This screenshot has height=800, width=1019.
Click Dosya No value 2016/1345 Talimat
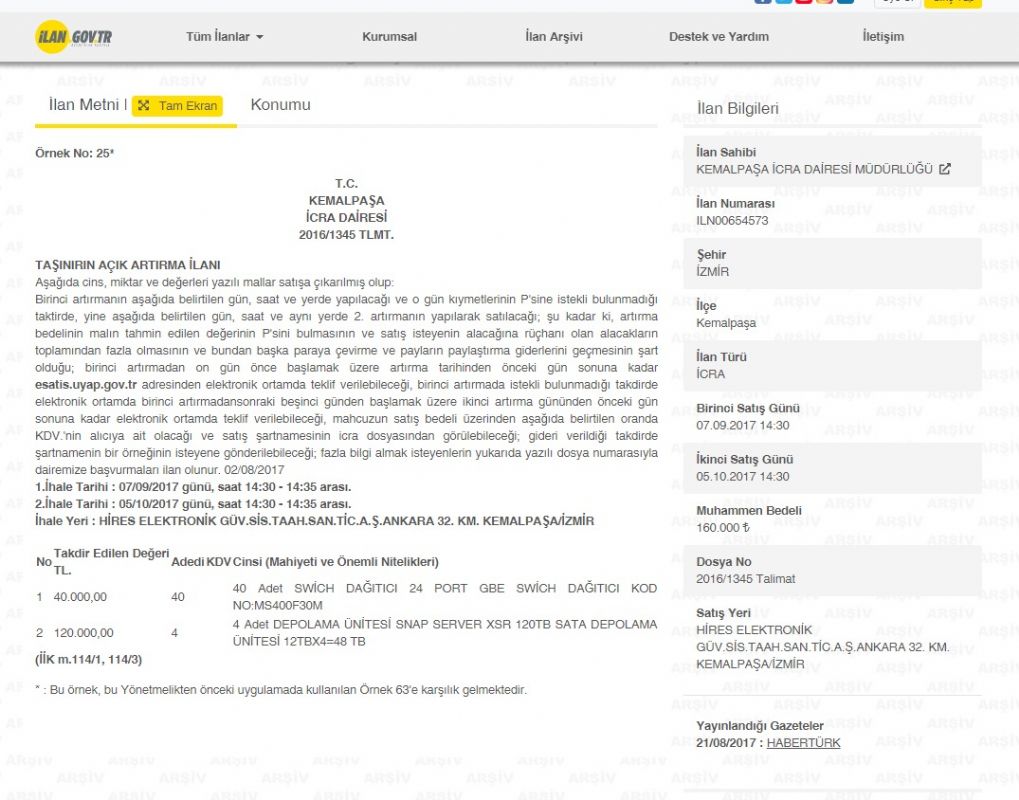coord(745,578)
